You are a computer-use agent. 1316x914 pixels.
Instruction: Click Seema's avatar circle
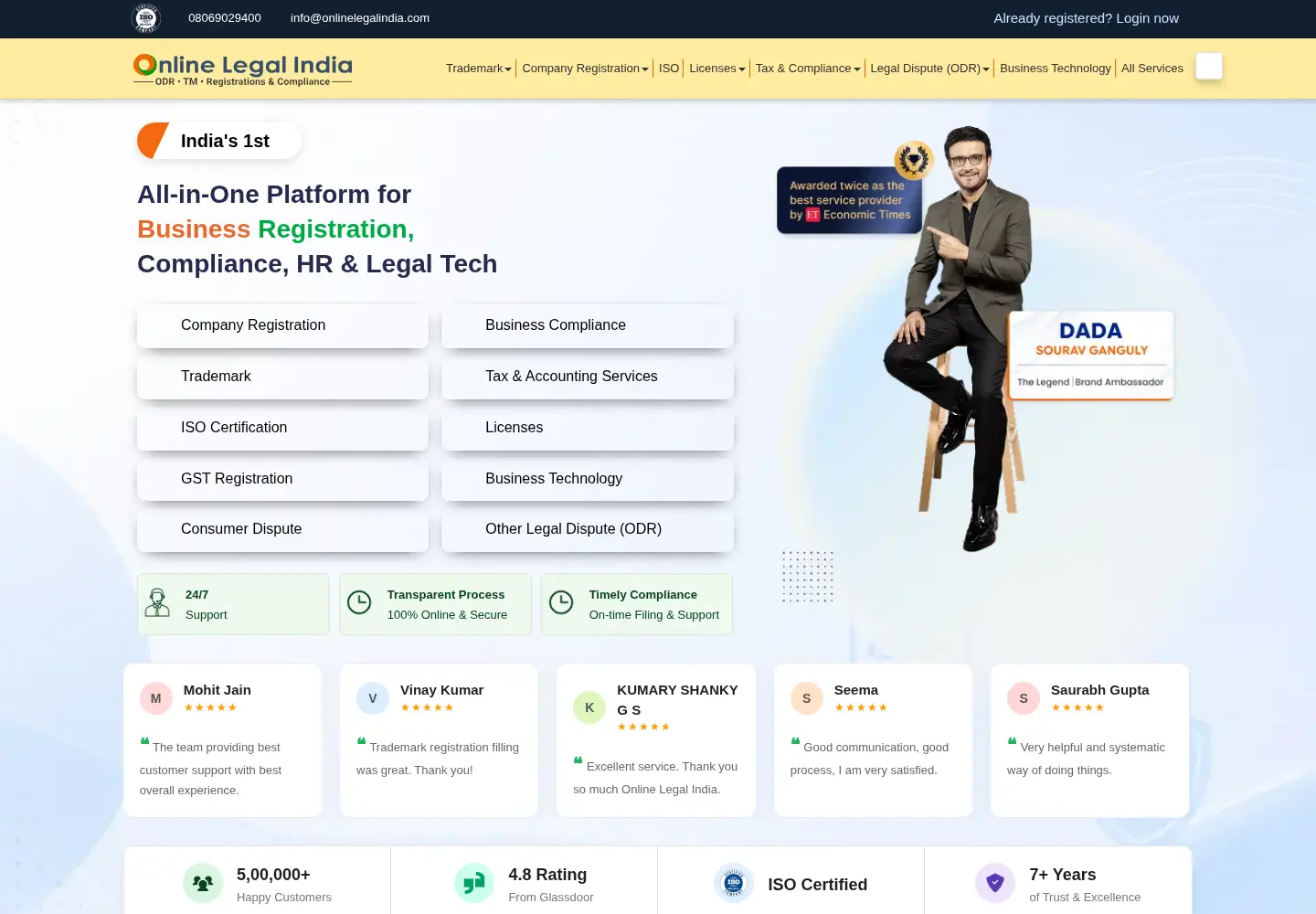[807, 698]
